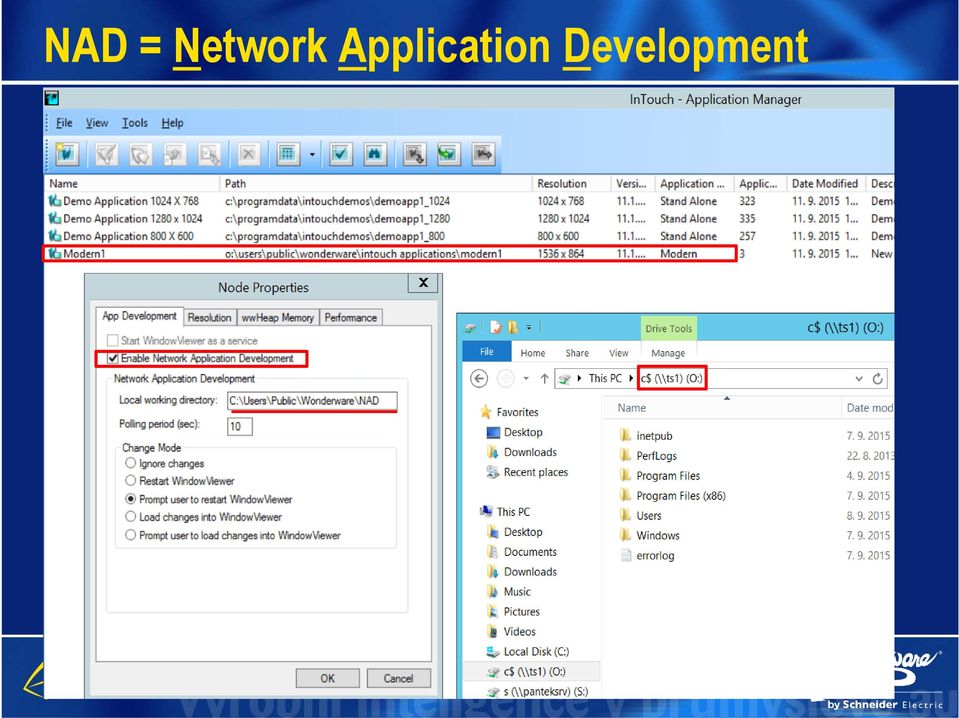Click the green-arrow DBLoad toolbar icon
The width and height of the screenshot is (959, 718).
[x=448, y=154]
